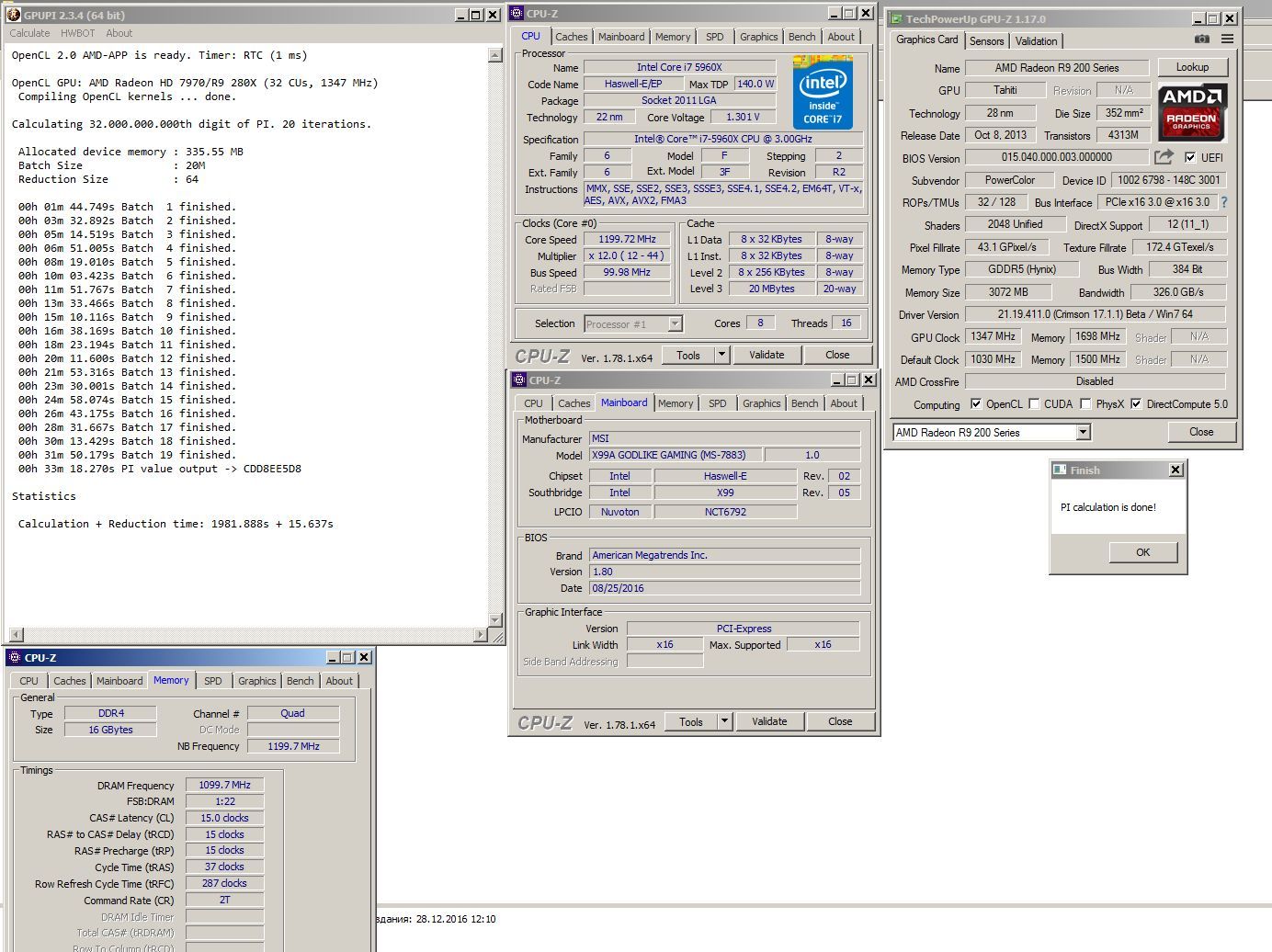Click the GPU Clock 1347 MHz field
Image resolution: width=1272 pixels, height=952 pixels.
click(x=993, y=336)
